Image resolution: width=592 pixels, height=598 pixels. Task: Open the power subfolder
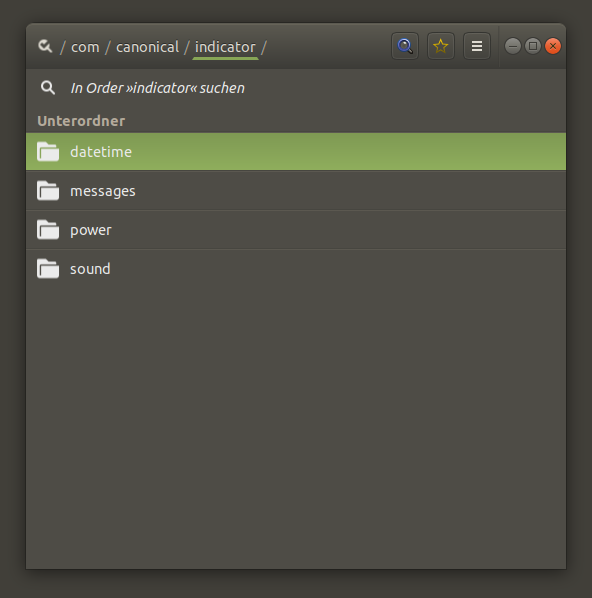pyautogui.click(x=296, y=230)
